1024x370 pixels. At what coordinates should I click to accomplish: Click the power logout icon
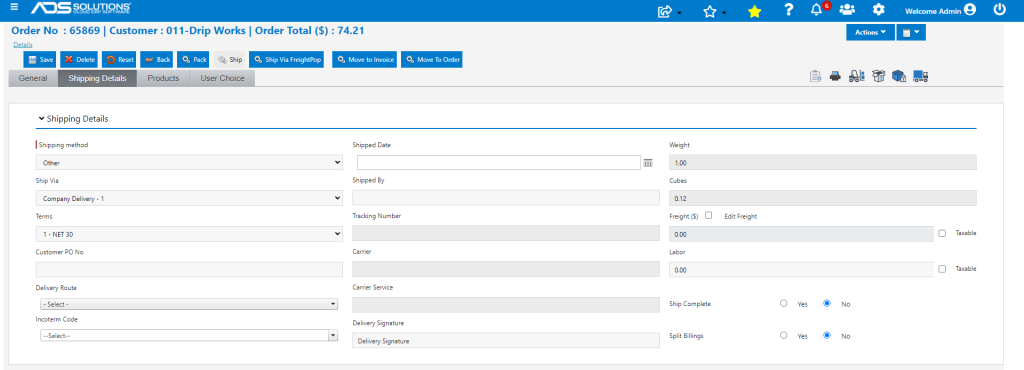[999, 10]
